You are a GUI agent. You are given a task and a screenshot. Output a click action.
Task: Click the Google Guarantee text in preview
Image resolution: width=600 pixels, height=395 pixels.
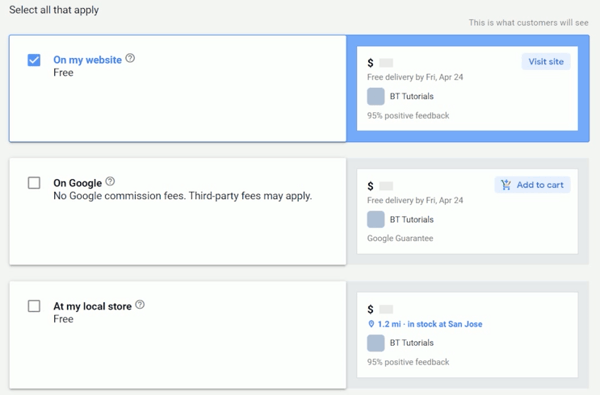coord(400,238)
